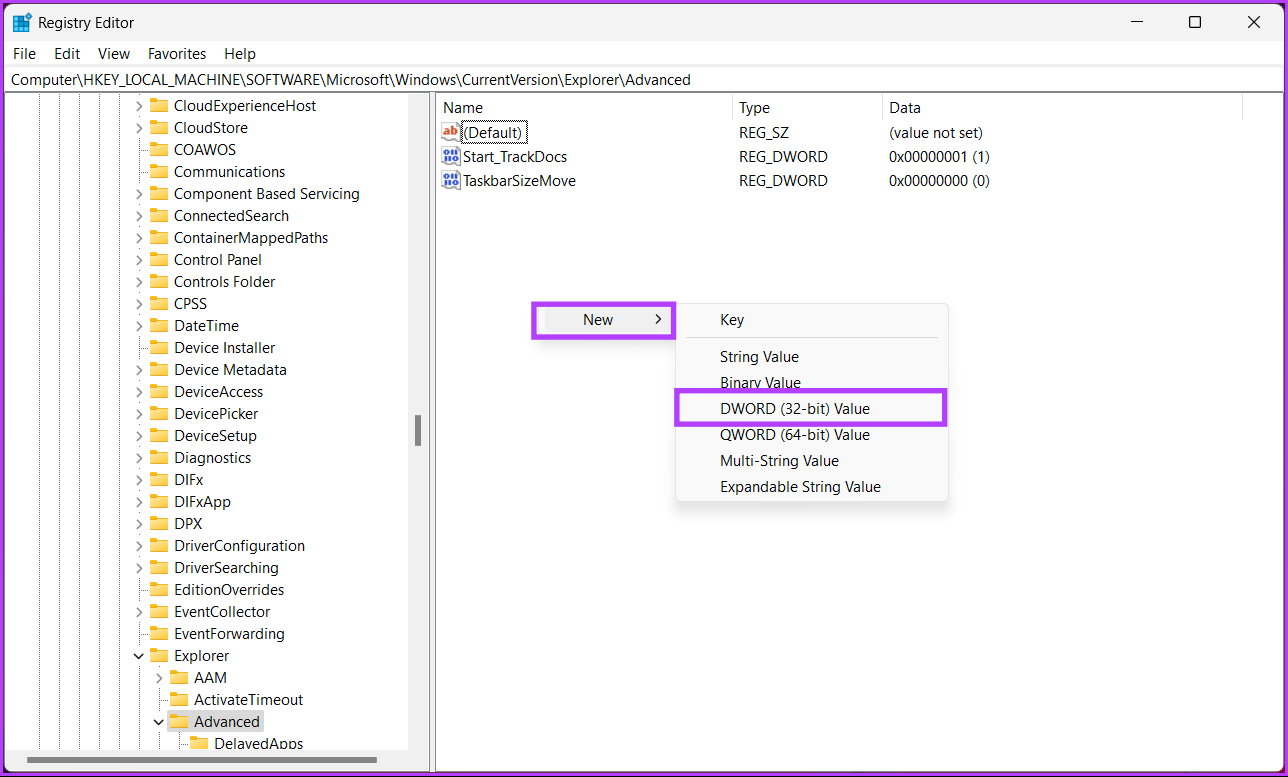Screen dimensions: 1288x777
Task: Select the Start_TrackDocs value name
Action: 515,156
